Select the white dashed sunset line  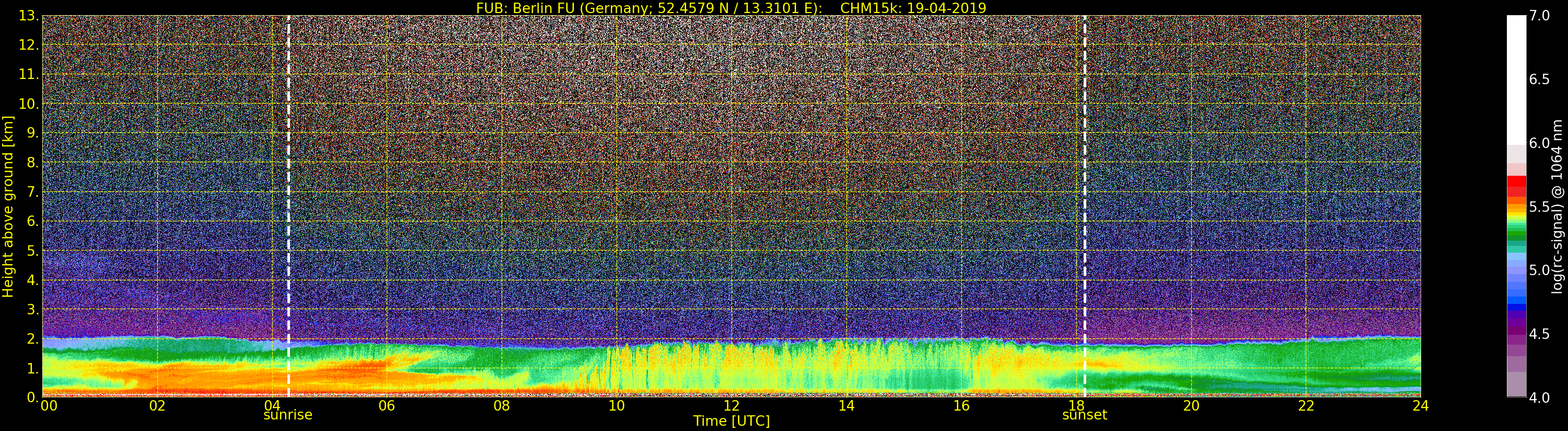(1085, 183)
